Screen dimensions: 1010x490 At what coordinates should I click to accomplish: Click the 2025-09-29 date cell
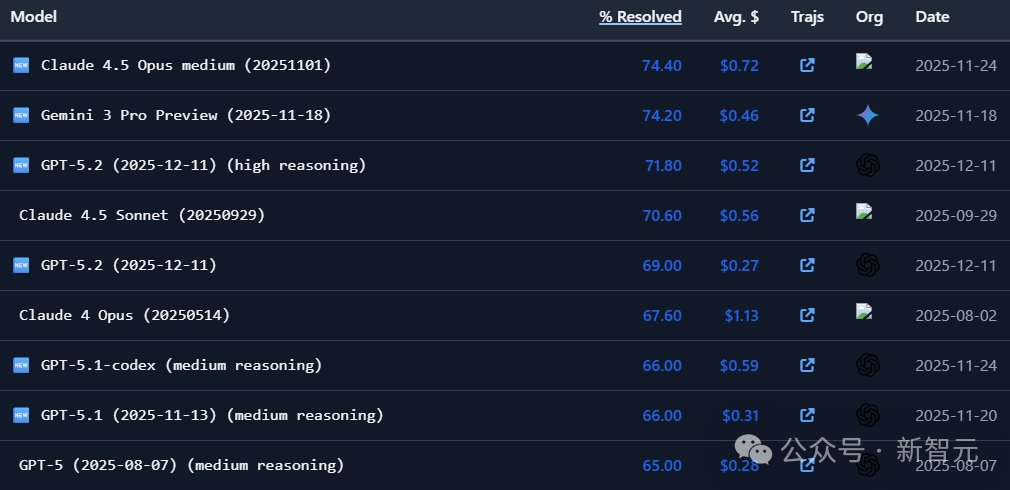click(956, 216)
